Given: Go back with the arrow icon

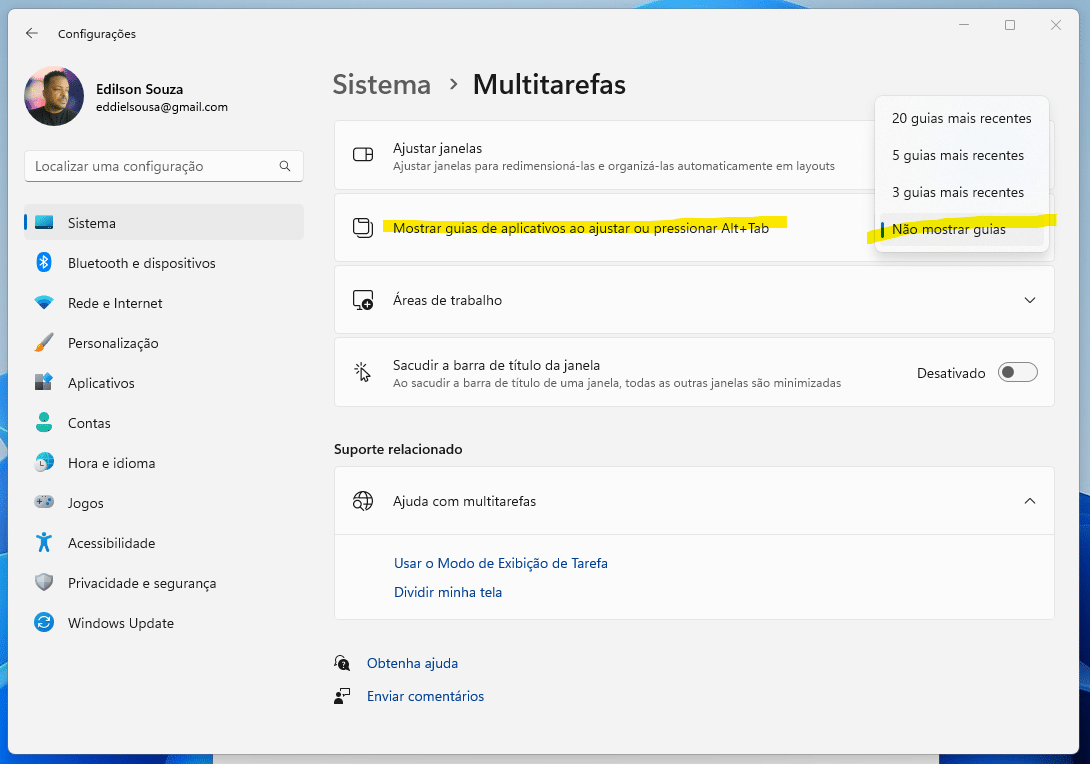Looking at the screenshot, I should (31, 33).
